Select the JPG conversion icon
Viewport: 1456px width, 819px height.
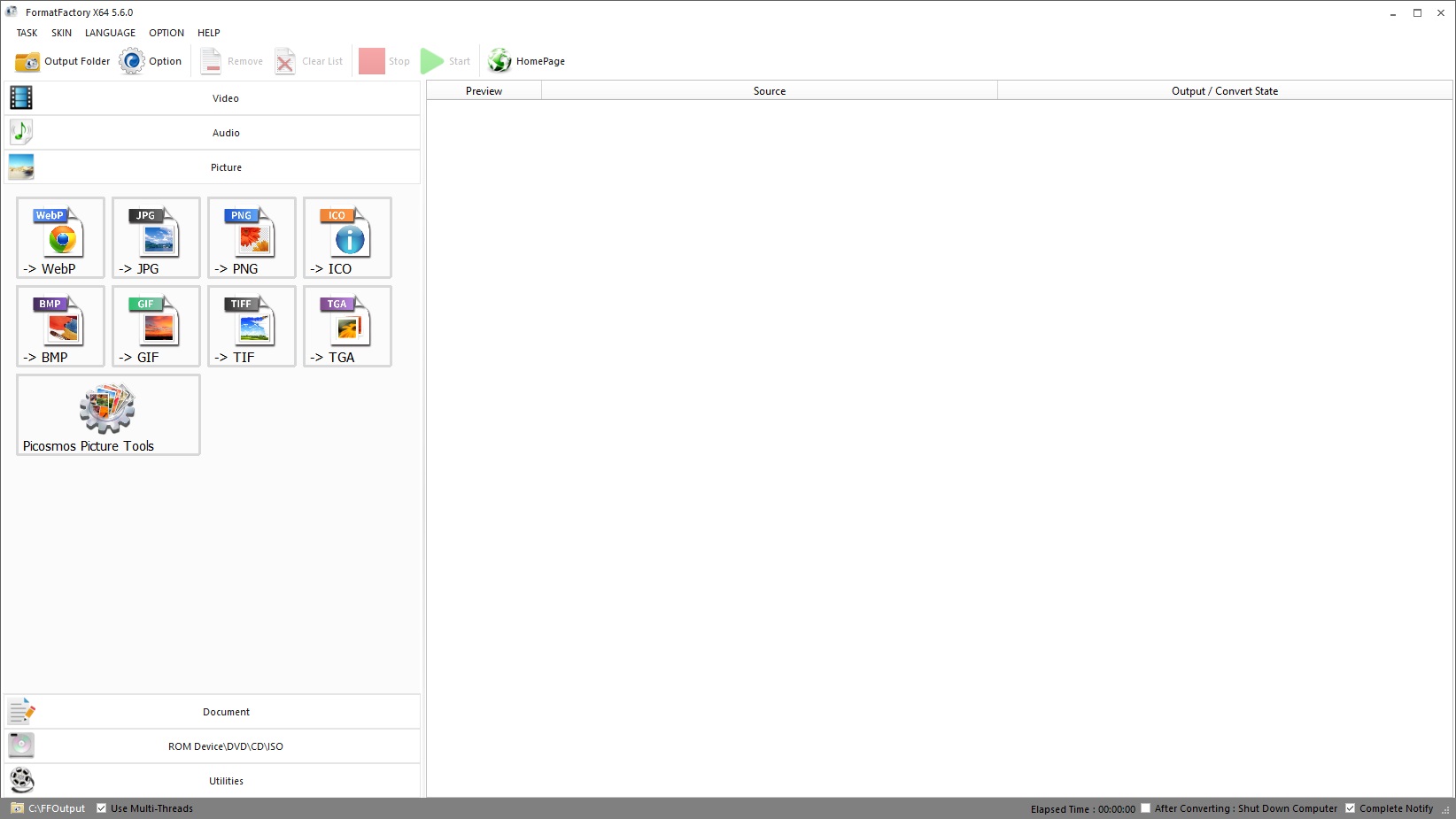pos(156,237)
